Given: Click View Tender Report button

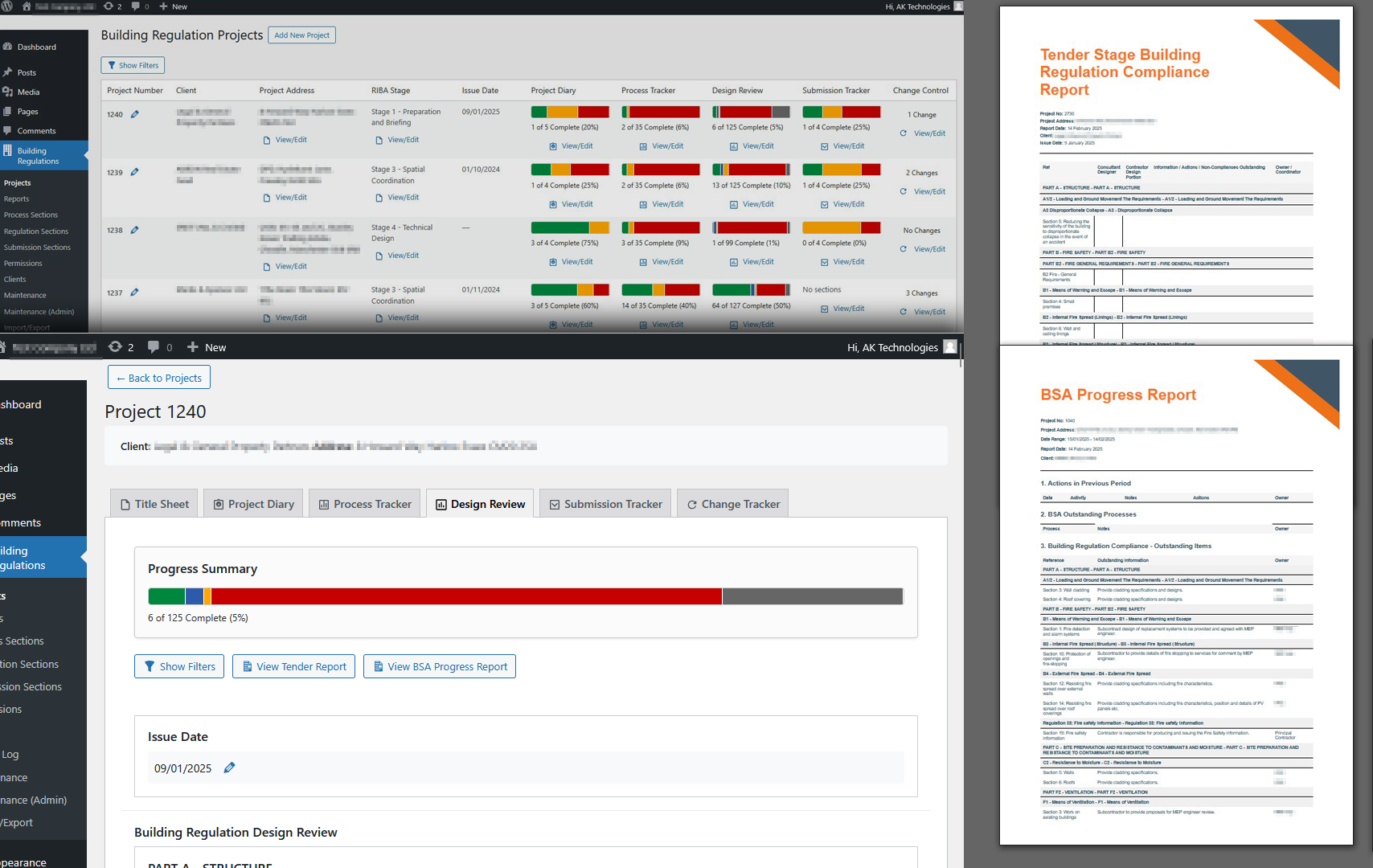Looking at the screenshot, I should 293,666.
